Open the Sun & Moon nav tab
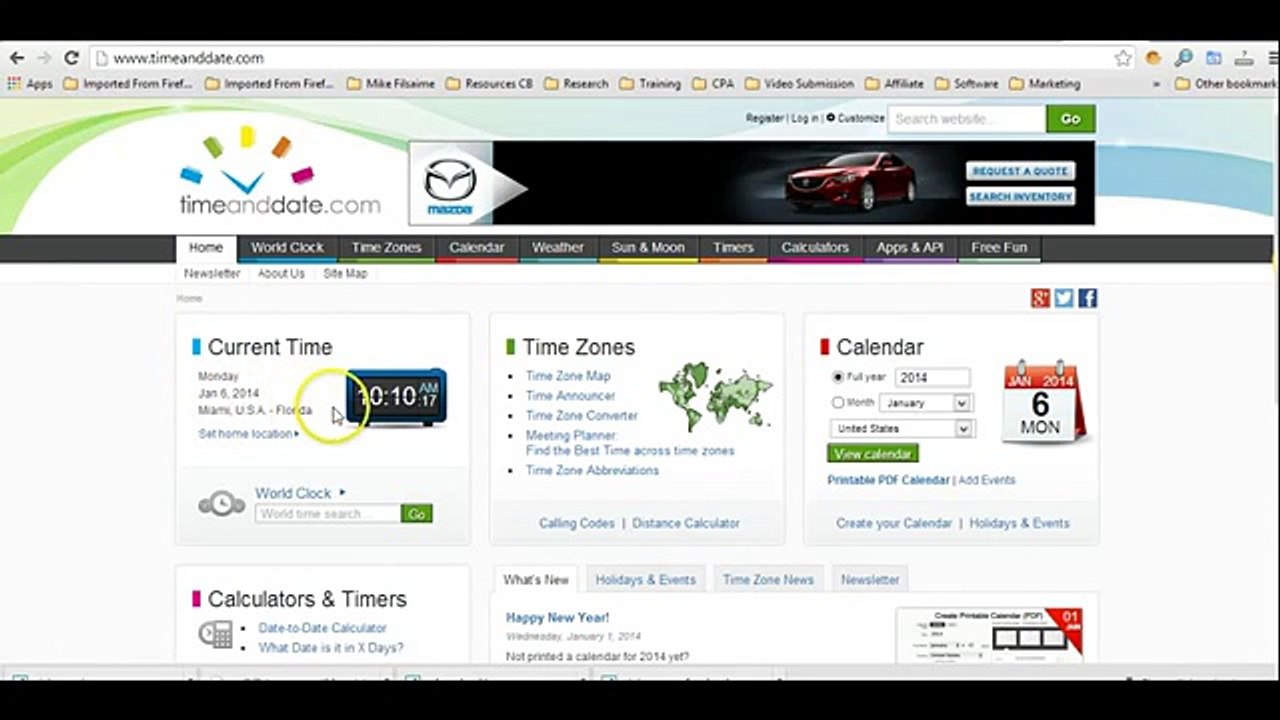Image resolution: width=1280 pixels, height=720 pixels. point(648,248)
